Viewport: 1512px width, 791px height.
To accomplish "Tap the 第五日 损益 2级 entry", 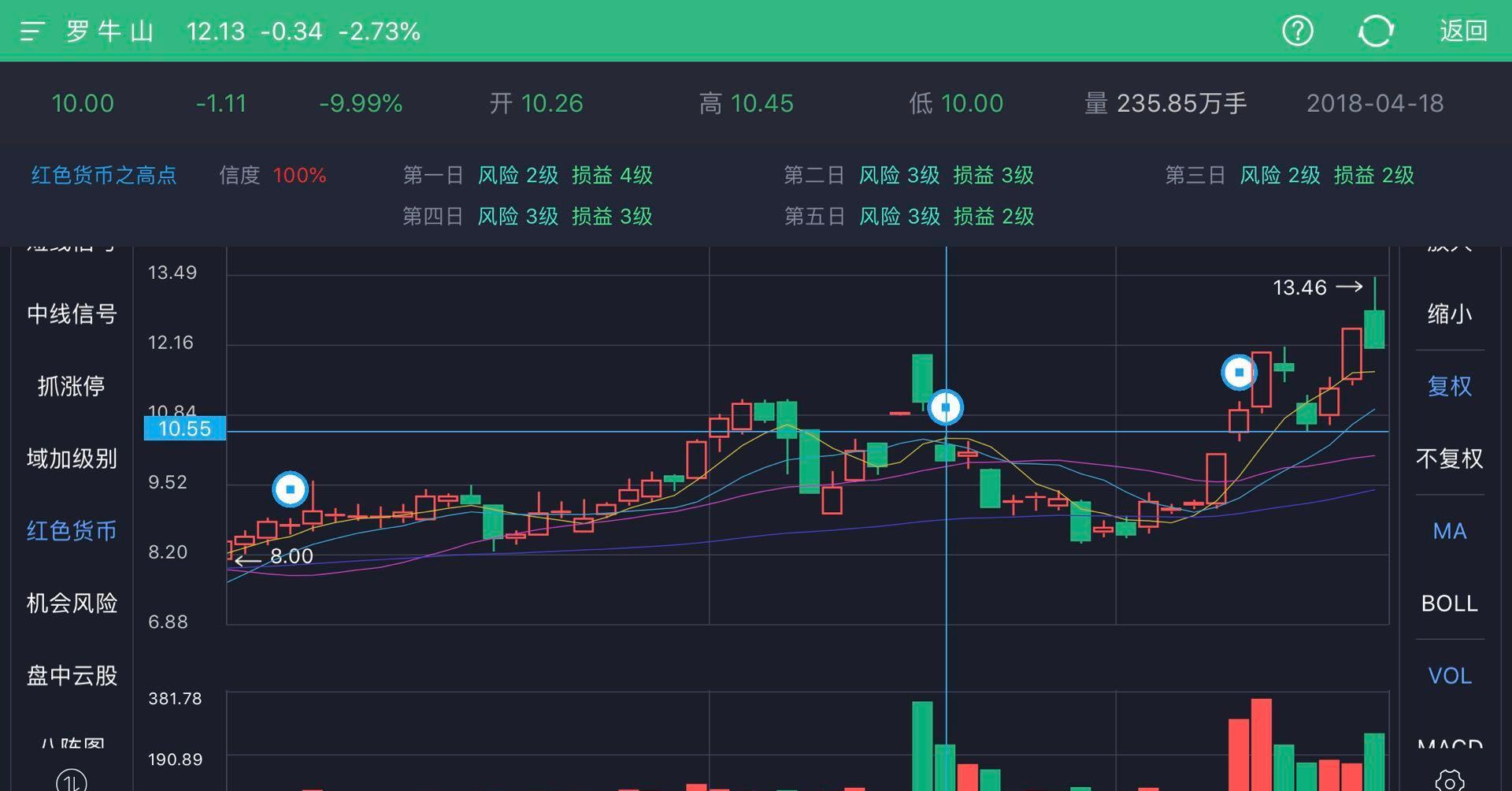I will click(994, 216).
